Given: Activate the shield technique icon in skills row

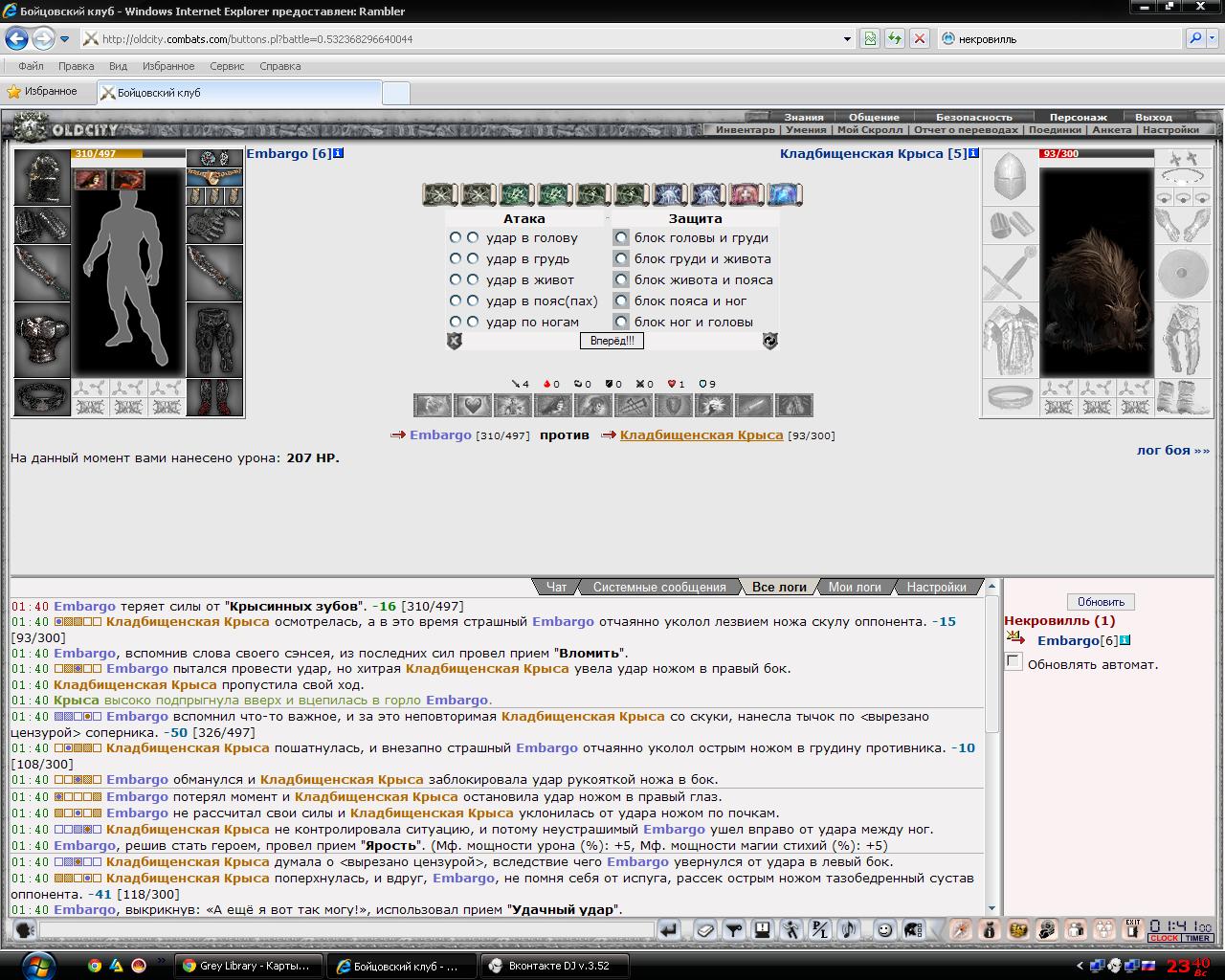Looking at the screenshot, I should (x=674, y=405).
